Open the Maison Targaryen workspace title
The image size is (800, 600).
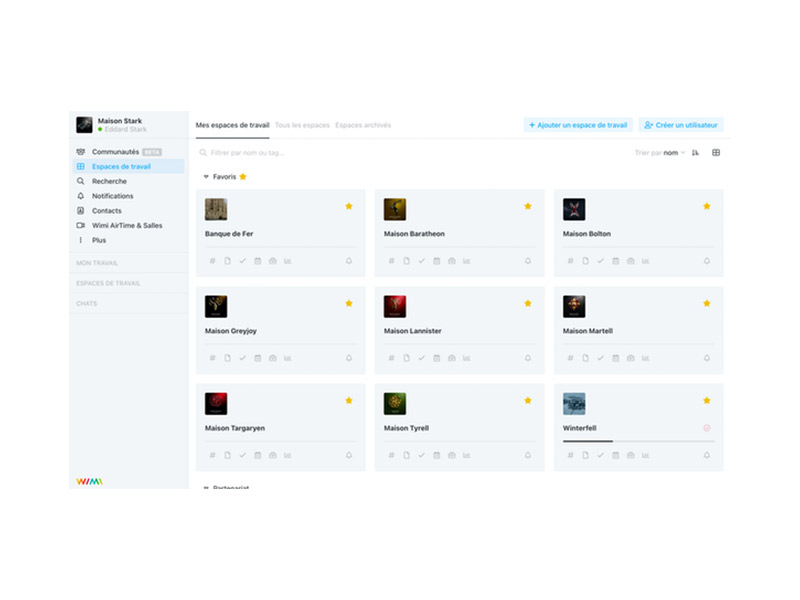235,428
